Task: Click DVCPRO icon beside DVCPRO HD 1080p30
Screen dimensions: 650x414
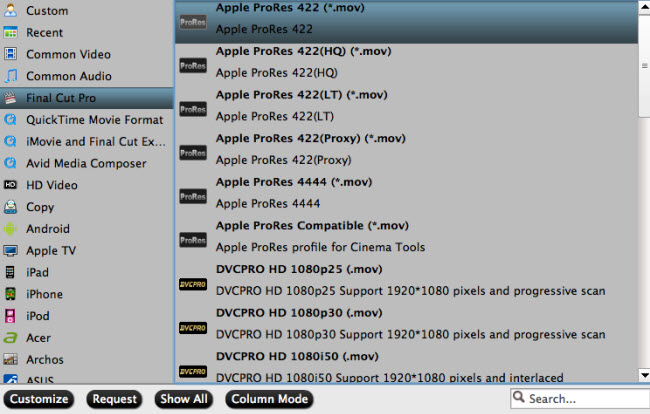Action: (193, 327)
